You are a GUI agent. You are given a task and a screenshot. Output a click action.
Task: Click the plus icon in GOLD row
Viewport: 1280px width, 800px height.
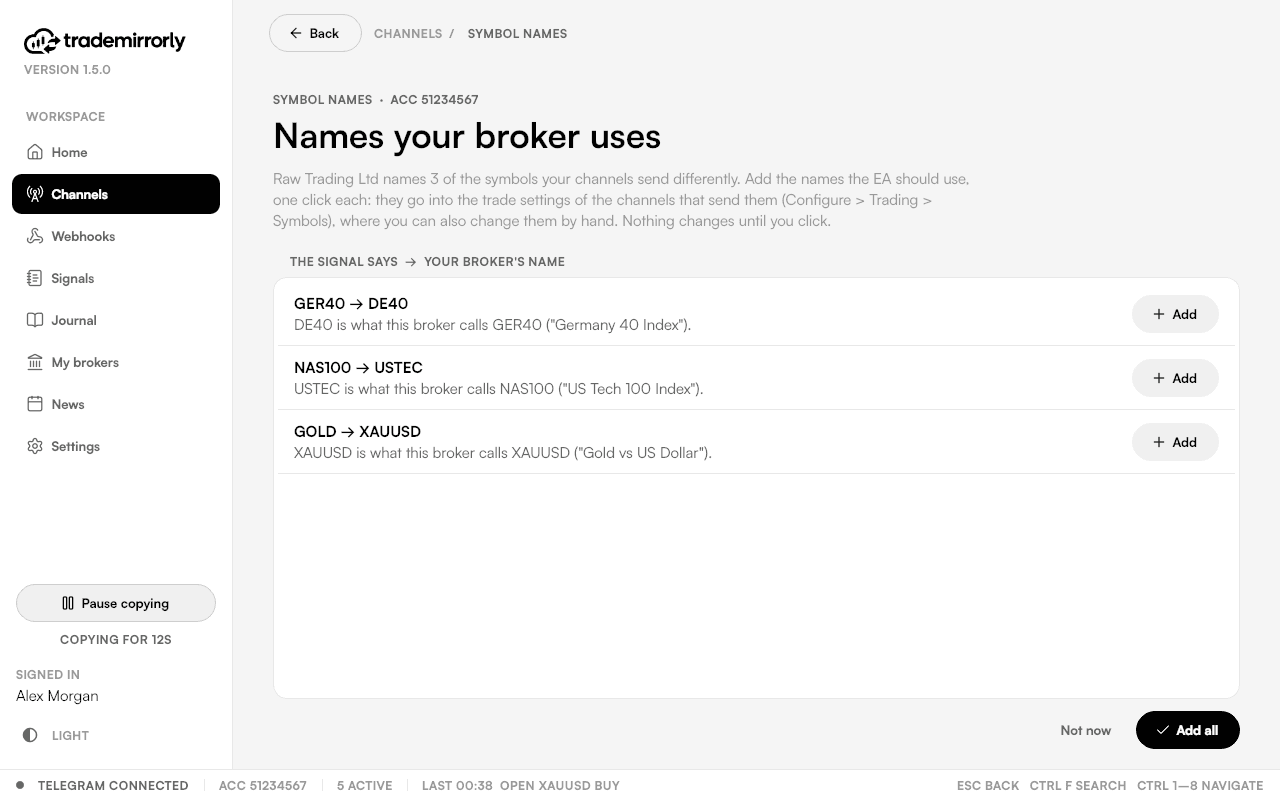[x=1159, y=442]
